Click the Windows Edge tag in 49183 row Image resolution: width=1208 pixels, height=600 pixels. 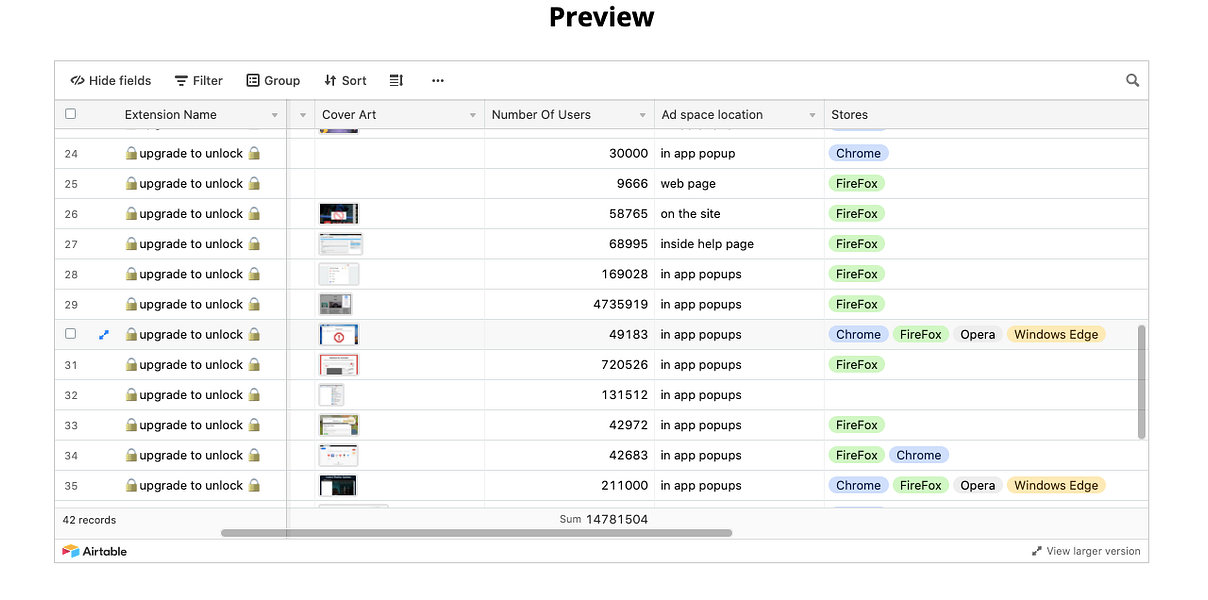[x=1056, y=334]
